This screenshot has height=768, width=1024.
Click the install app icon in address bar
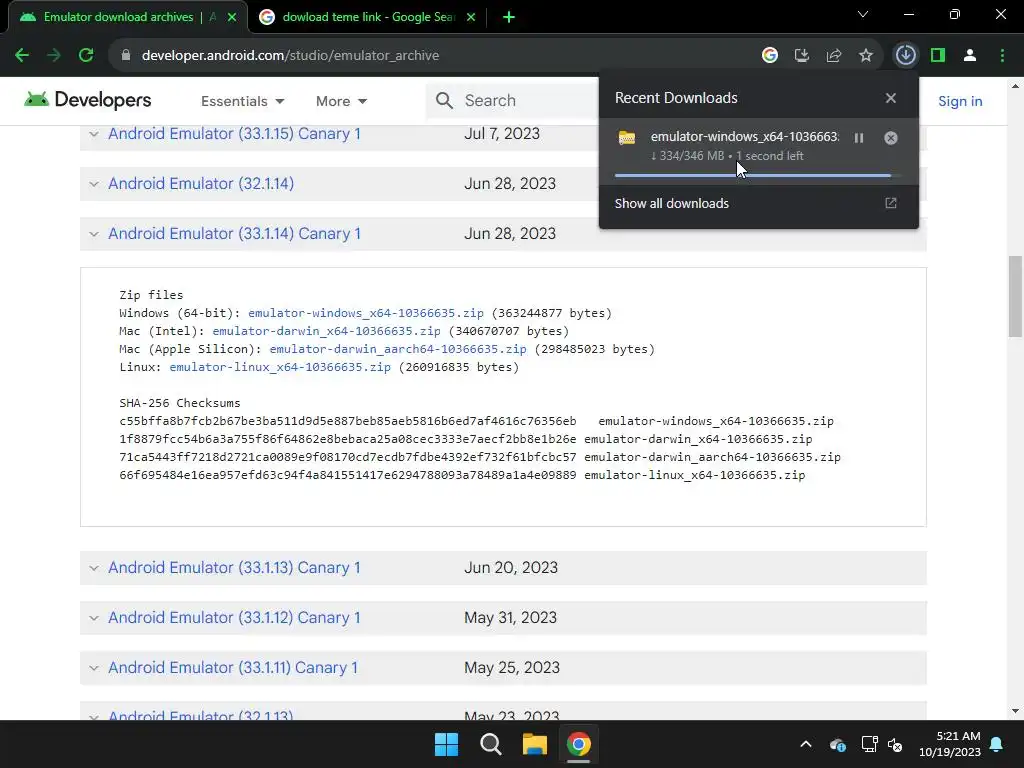point(802,56)
